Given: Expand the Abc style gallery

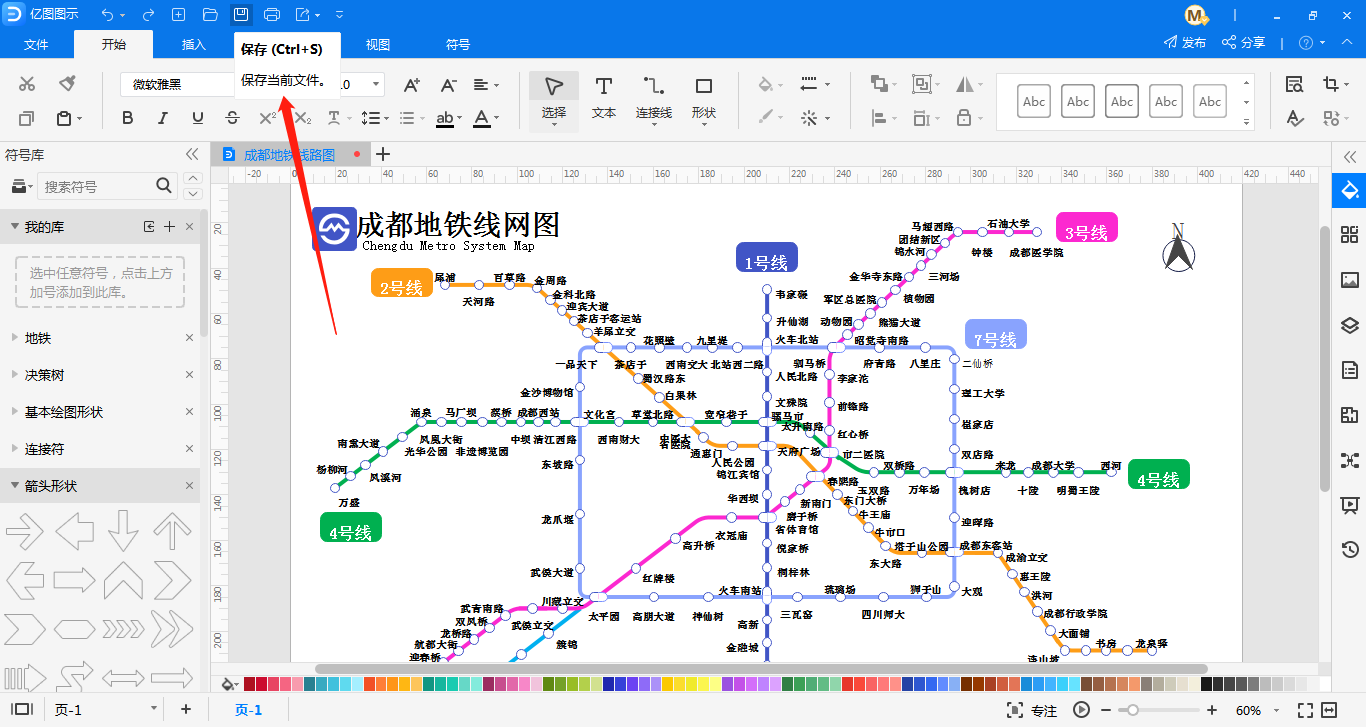Looking at the screenshot, I should pos(1246,122).
